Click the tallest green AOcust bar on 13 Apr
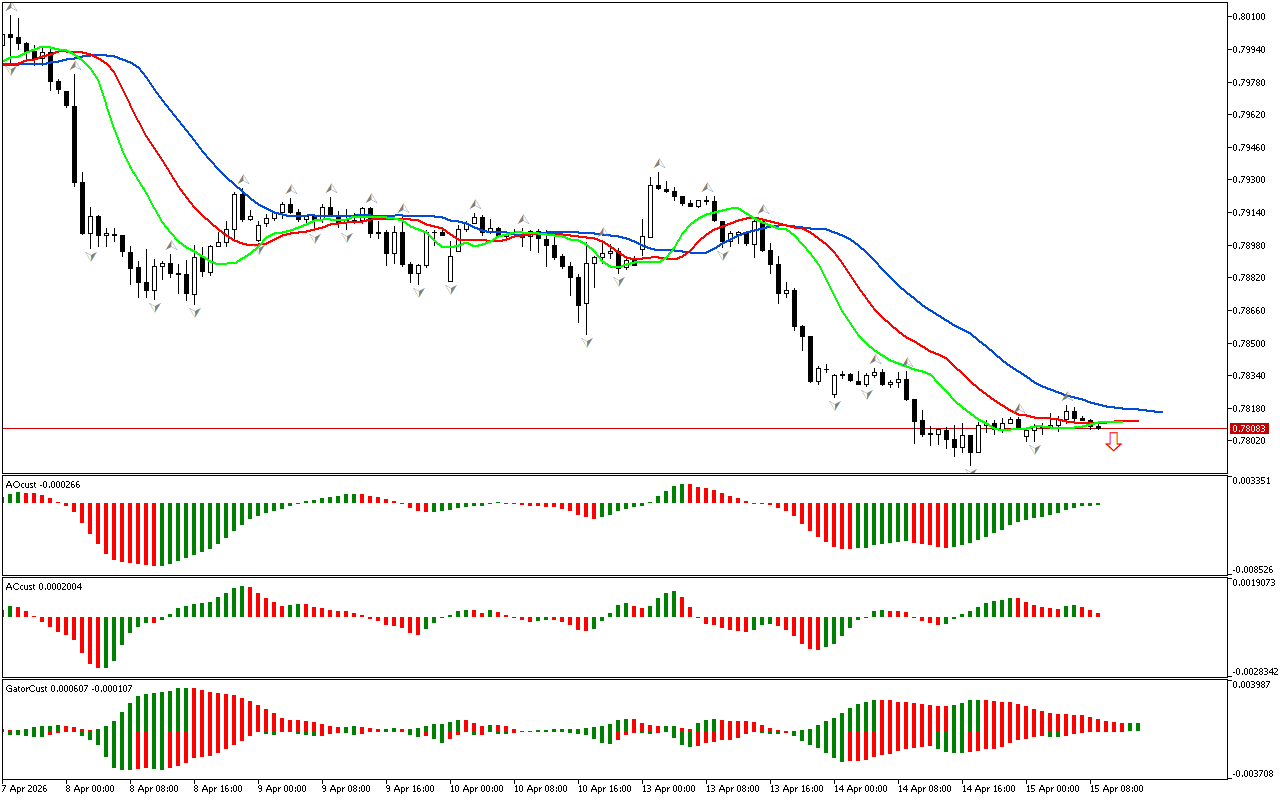Screen dimensions: 1280x800 tap(686, 493)
